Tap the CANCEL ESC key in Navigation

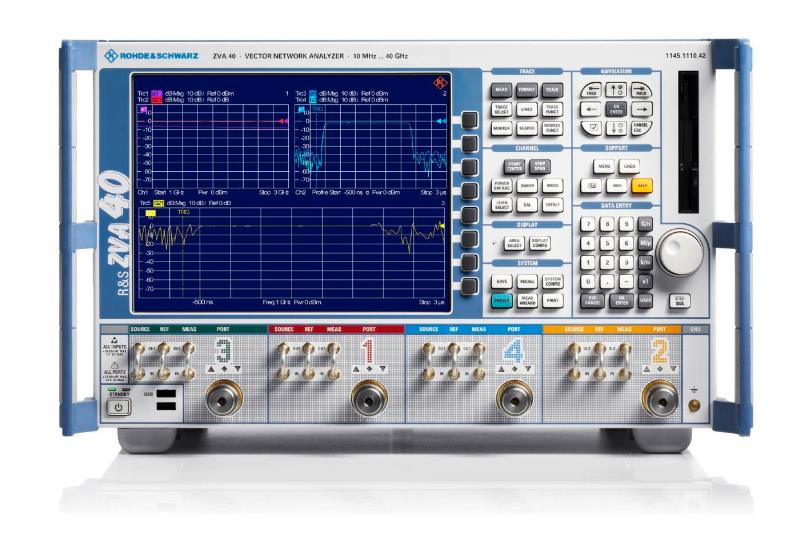(641, 128)
